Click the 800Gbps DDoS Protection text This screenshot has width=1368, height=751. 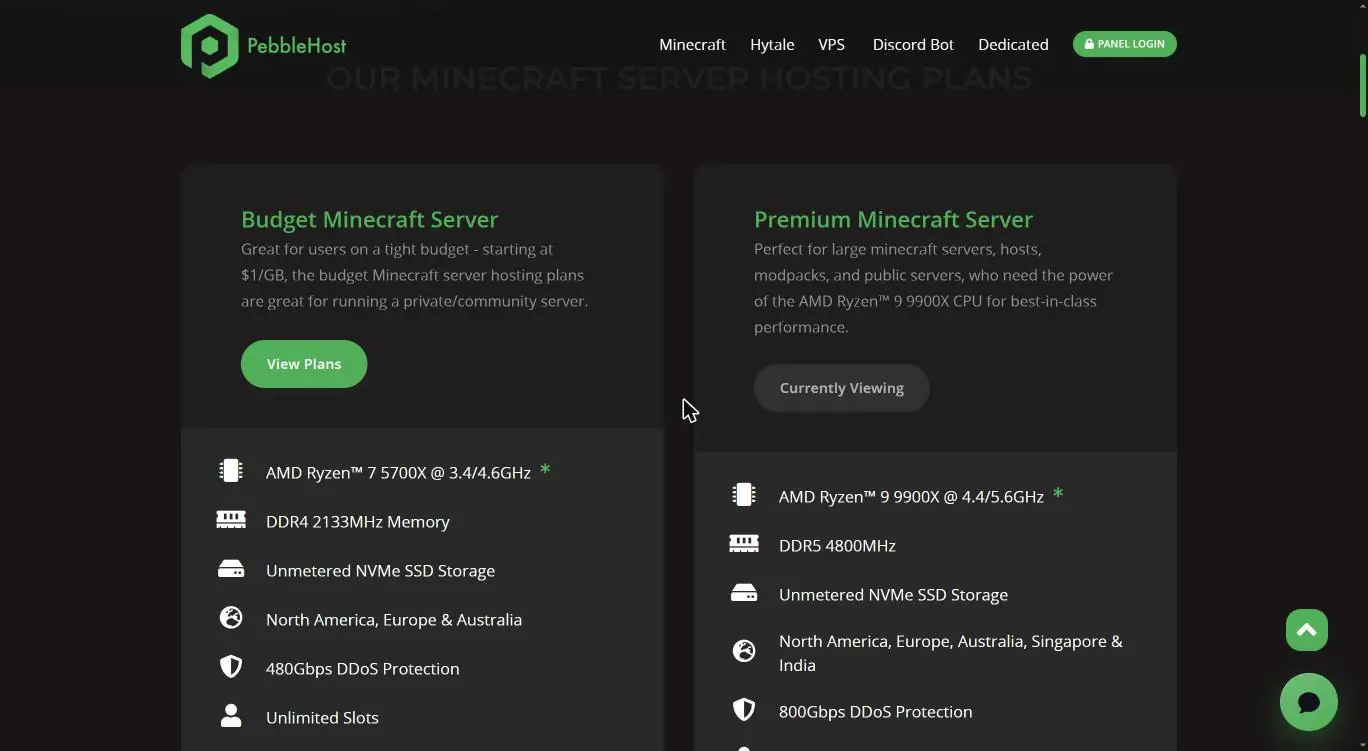pyautogui.click(x=876, y=712)
